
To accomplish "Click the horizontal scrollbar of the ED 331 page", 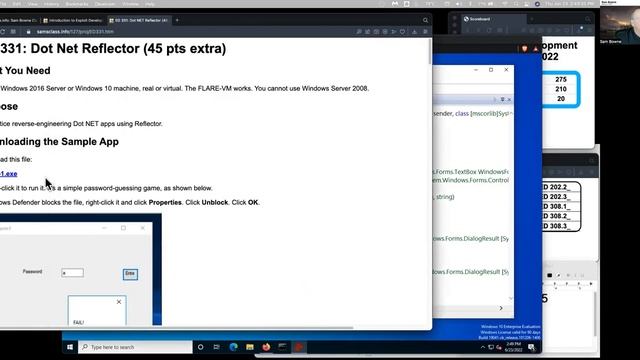I will (x=176, y=327).
